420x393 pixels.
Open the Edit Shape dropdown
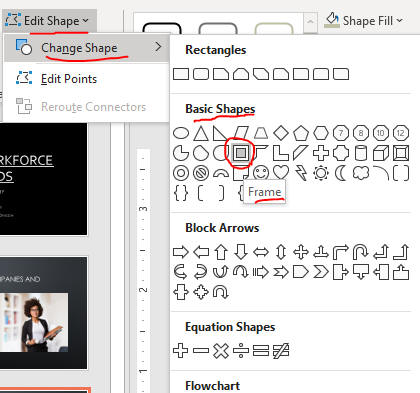[48, 21]
